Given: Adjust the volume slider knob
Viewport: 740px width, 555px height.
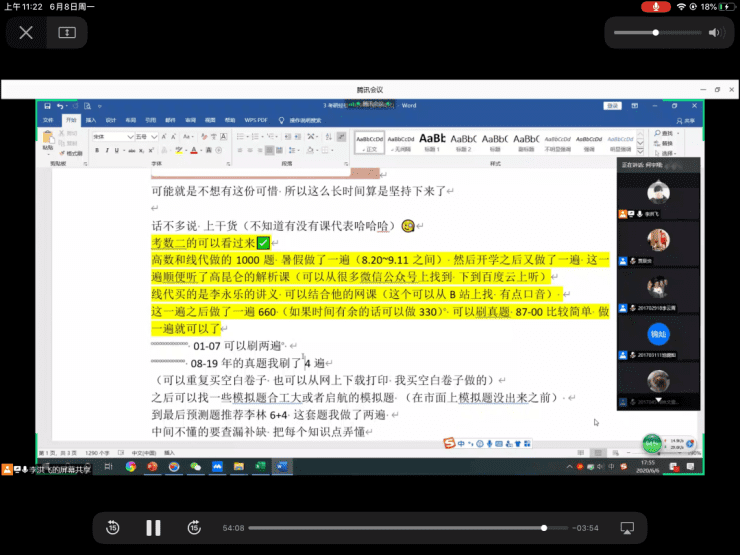Looking at the screenshot, I should 655,32.
